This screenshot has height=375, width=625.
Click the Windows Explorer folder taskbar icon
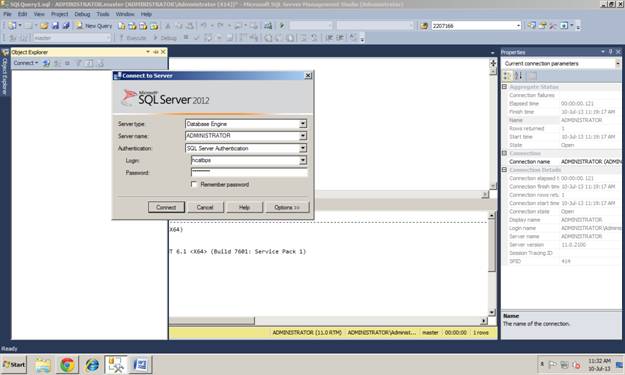(x=42, y=365)
